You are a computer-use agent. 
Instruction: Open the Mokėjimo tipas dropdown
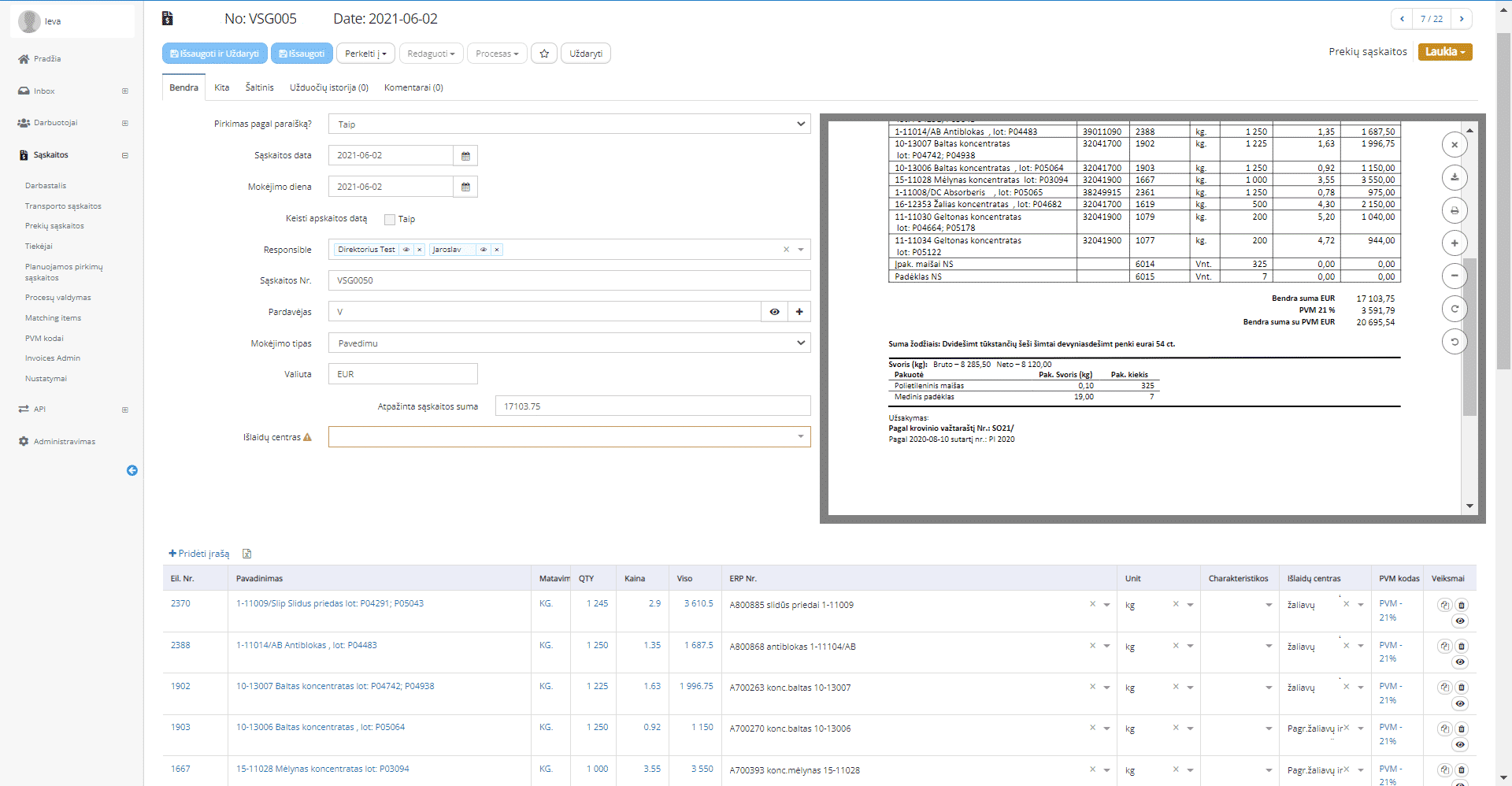point(569,343)
